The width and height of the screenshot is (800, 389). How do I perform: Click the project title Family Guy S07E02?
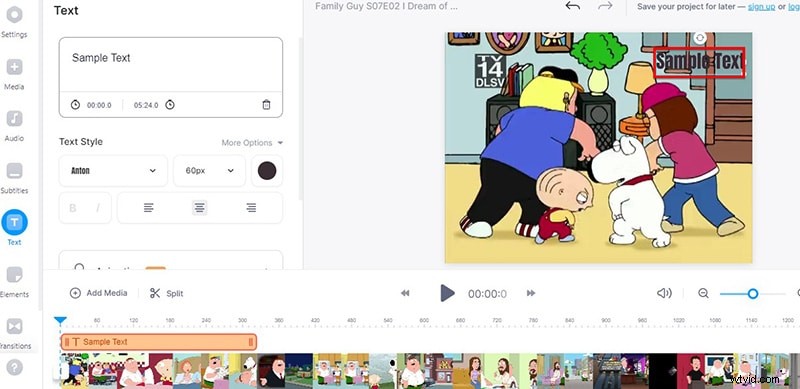point(386,7)
